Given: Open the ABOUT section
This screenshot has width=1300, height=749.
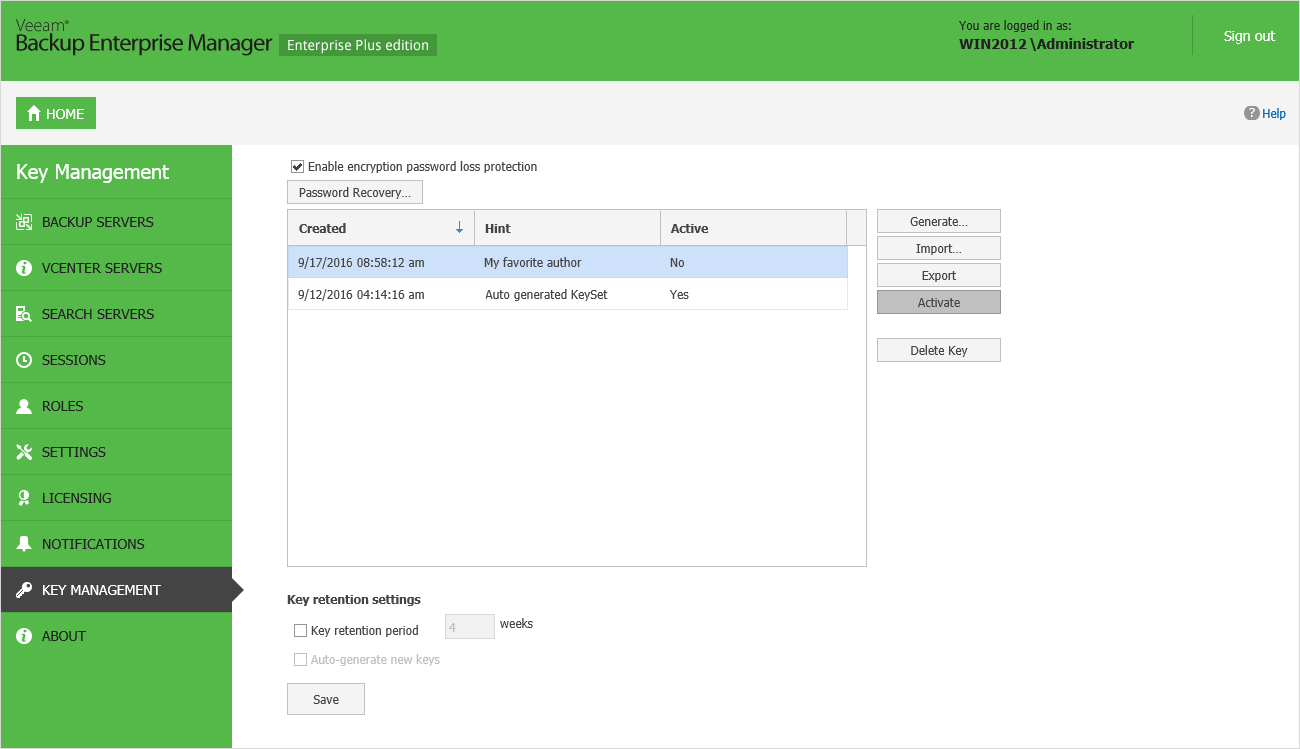Looking at the screenshot, I should click(x=116, y=636).
